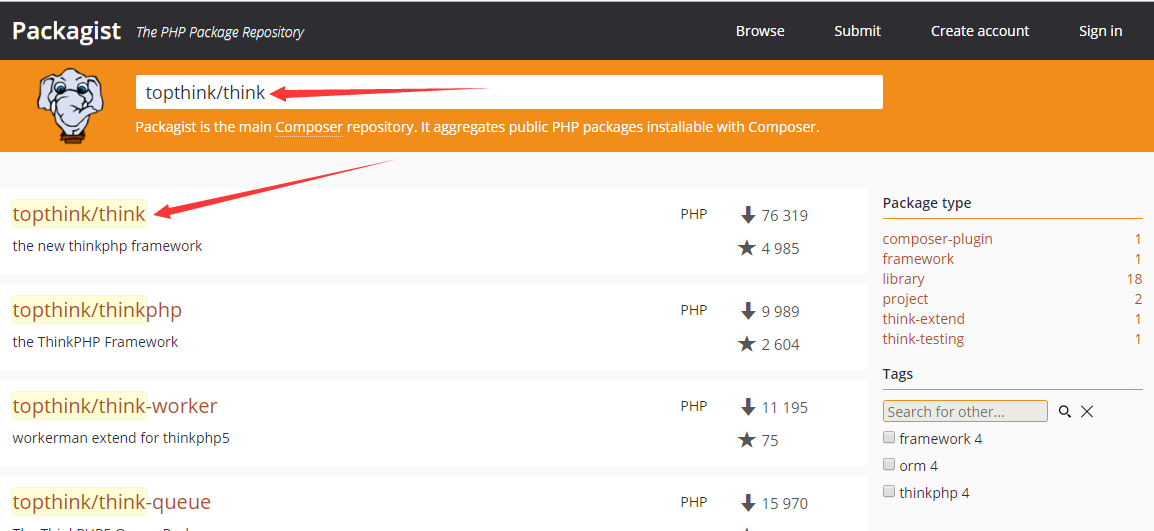Focus the 'Search for other...' tags field
This screenshot has height=531, width=1154.
click(x=966, y=411)
